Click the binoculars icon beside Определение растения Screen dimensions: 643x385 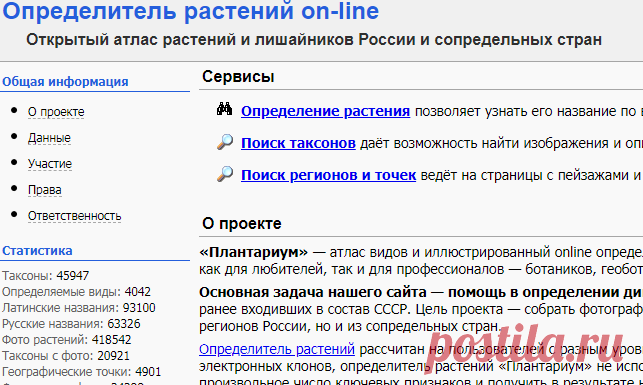224,109
